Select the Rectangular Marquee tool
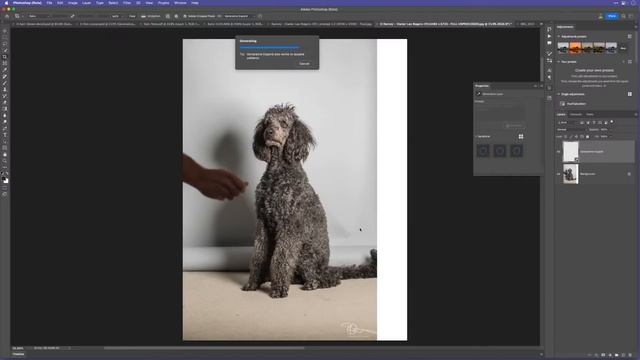640x360 pixels. coord(5,38)
